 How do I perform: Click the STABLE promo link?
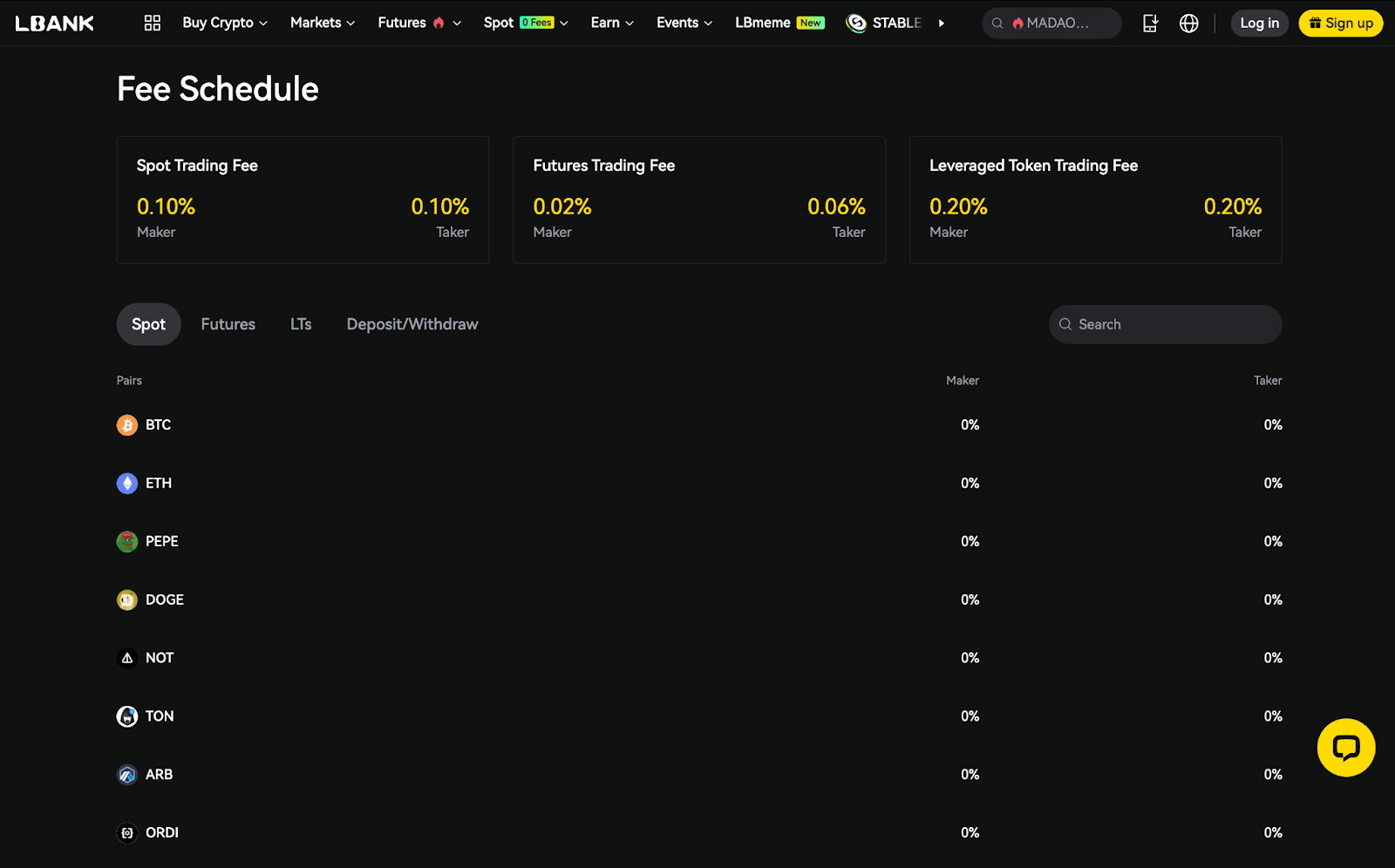[x=884, y=23]
